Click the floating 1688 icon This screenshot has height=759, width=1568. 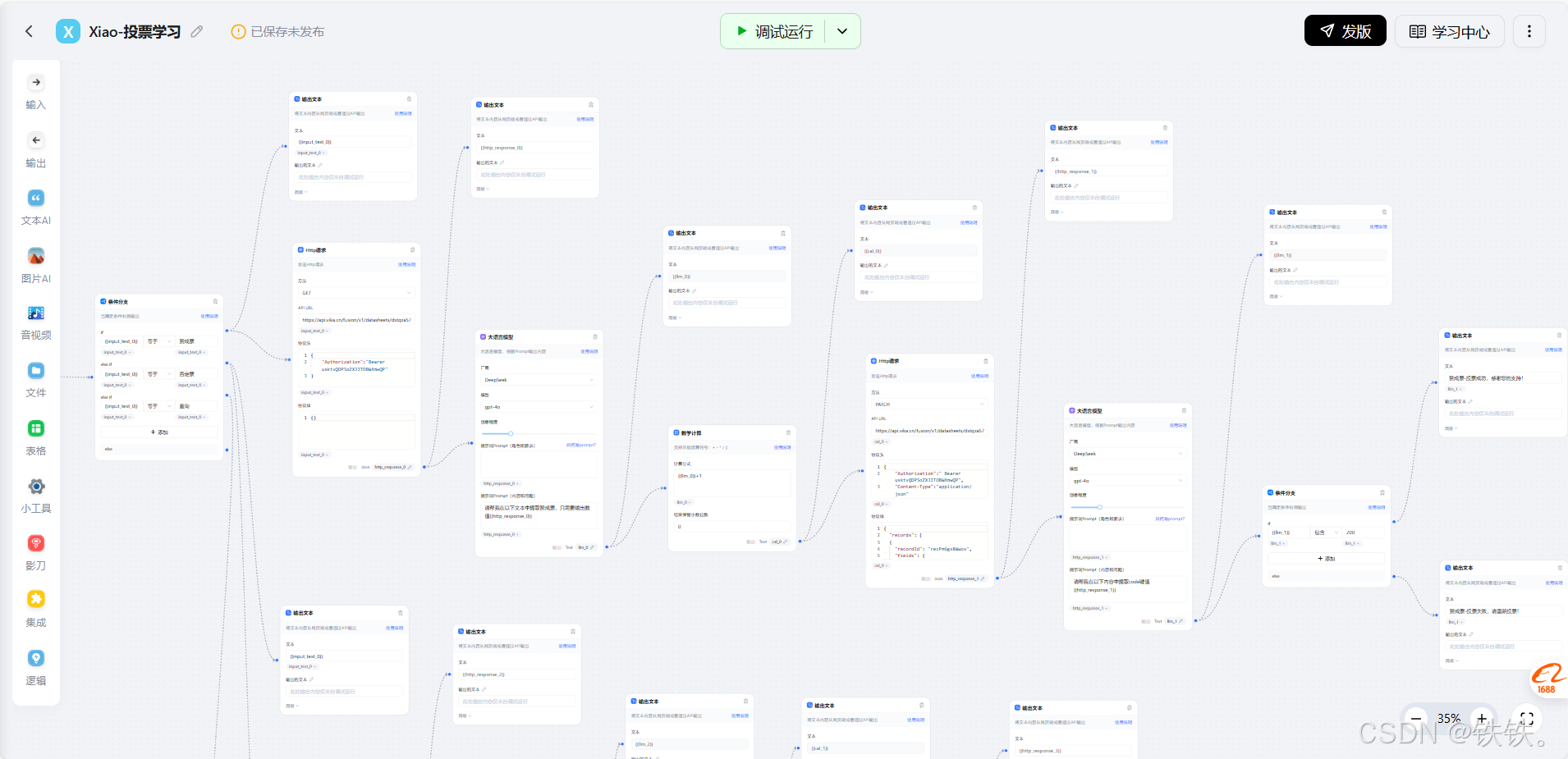pos(1548,679)
